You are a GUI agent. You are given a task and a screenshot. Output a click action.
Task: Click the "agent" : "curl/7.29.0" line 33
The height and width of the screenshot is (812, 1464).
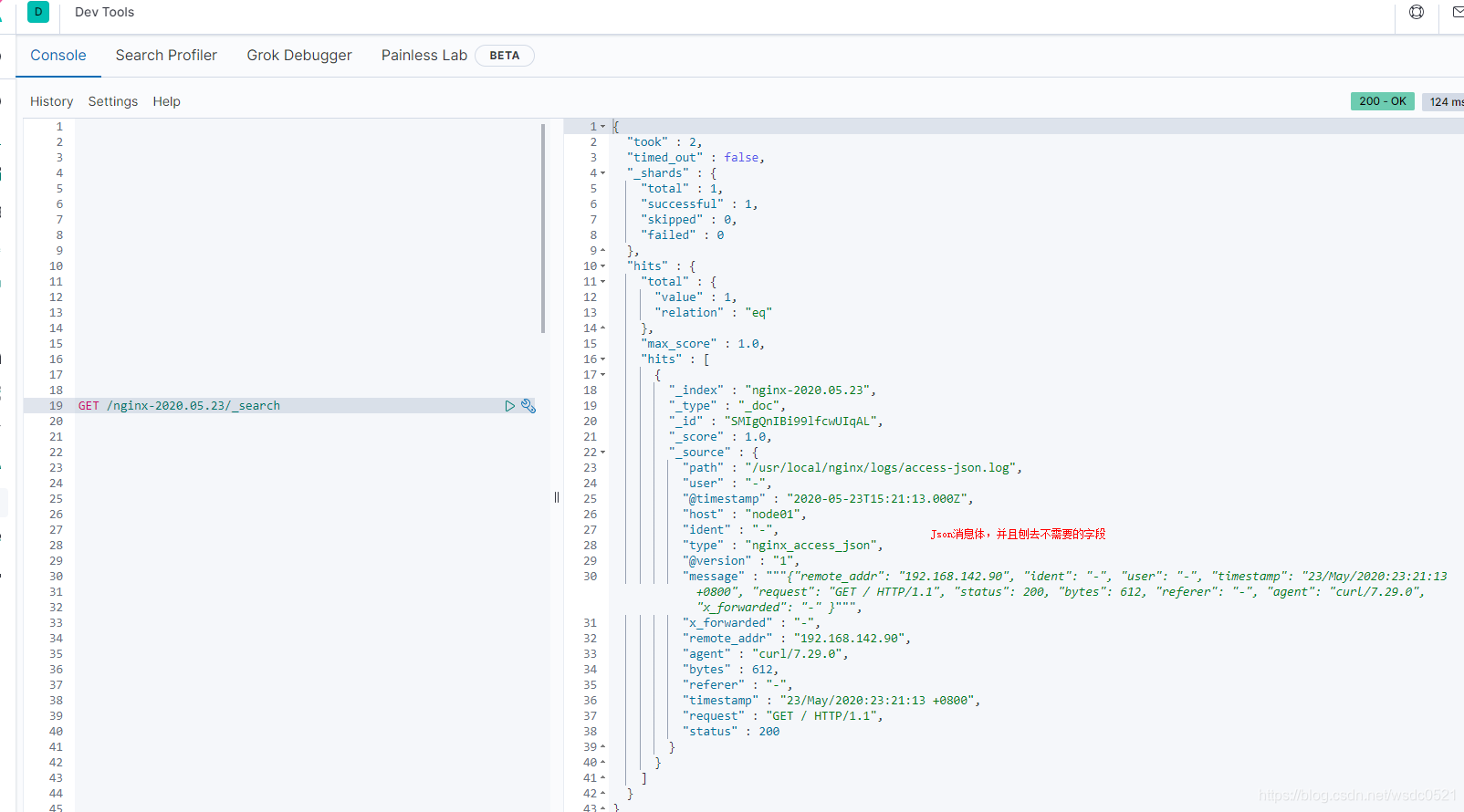[765, 654]
